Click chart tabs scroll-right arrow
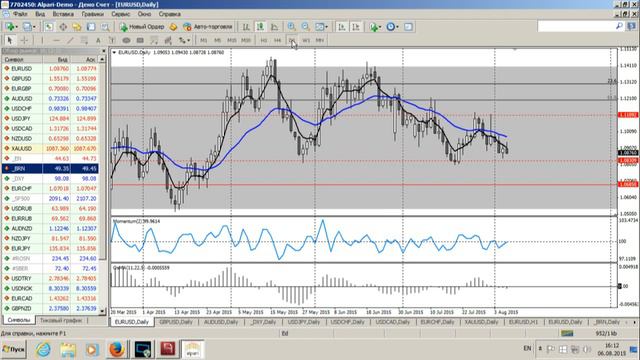This screenshot has width=640, height=360. (x=635, y=322)
